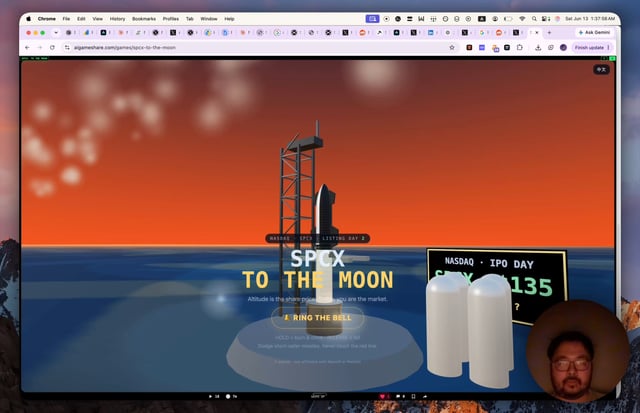
Task: Open the View menu
Action: coord(98,19)
